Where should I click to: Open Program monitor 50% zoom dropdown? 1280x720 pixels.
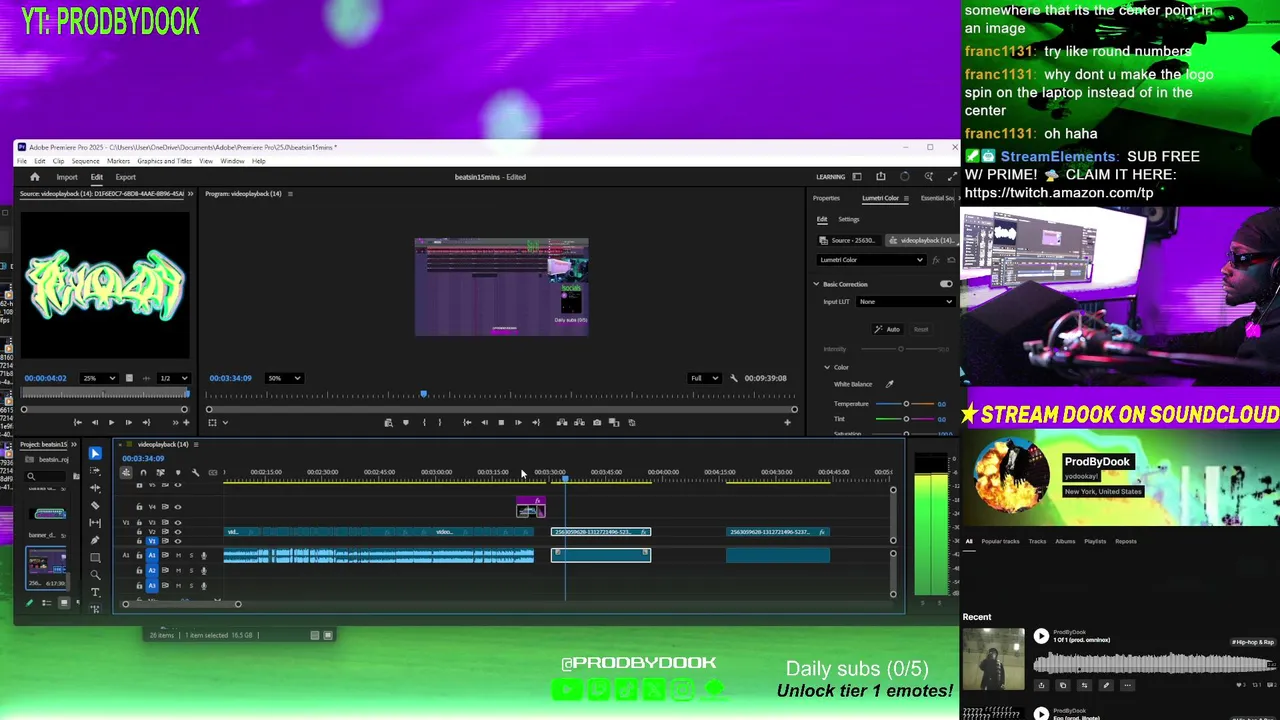[x=284, y=378]
